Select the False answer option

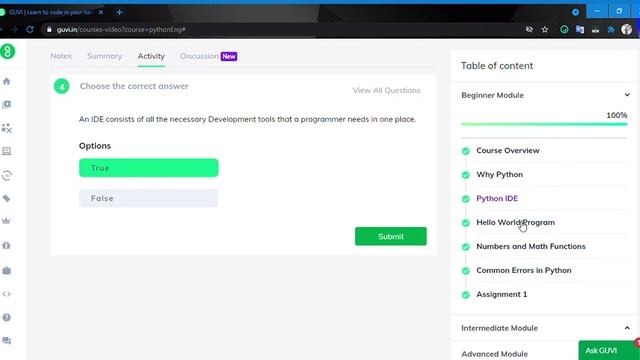coord(149,198)
